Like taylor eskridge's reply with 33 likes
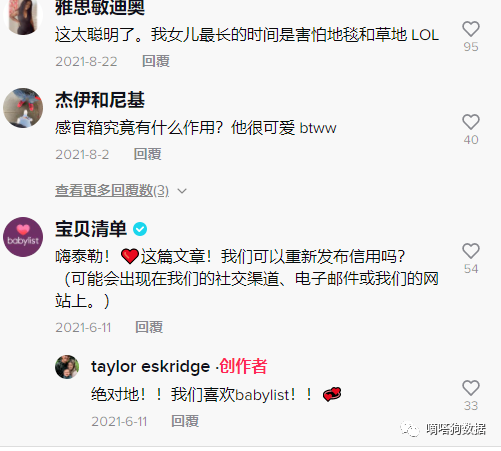Screen dimensions: 501x451 point(471,388)
